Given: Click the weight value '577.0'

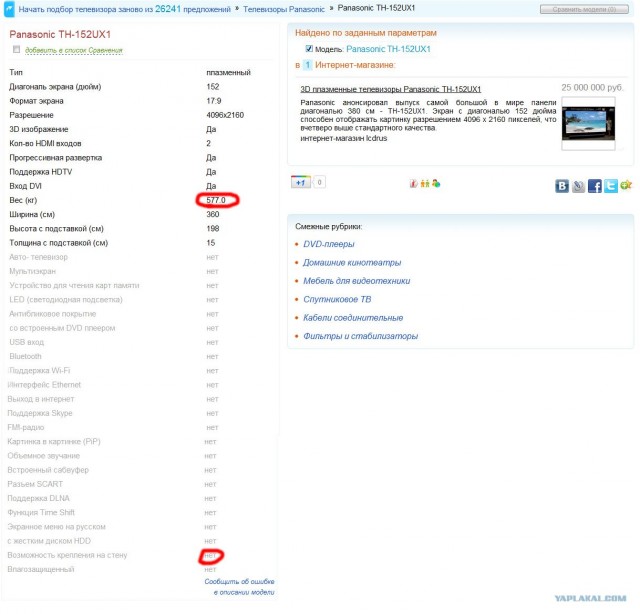Looking at the screenshot, I should pyautogui.click(x=216, y=200).
